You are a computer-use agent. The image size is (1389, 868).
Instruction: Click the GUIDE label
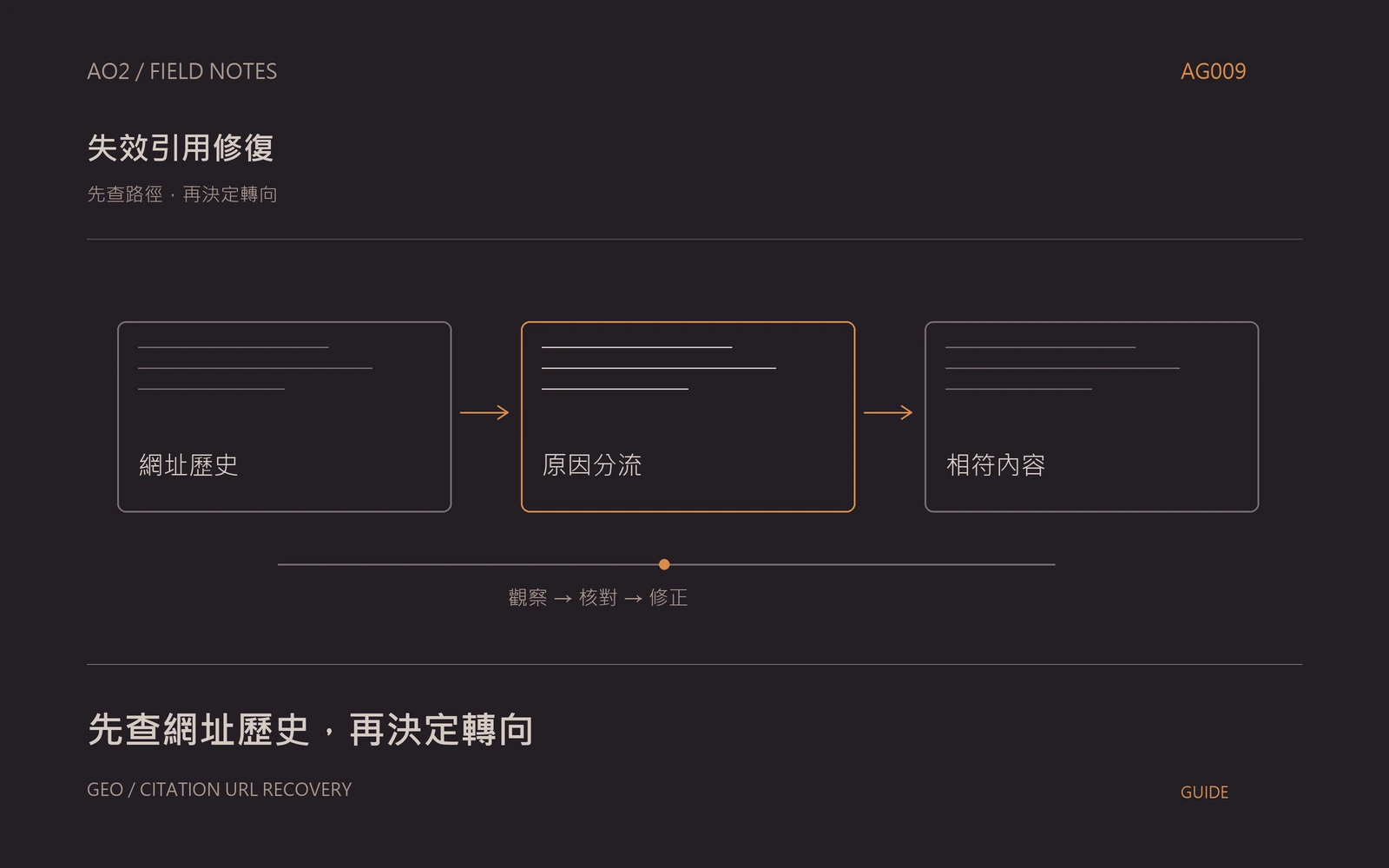[x=1204, y=792]
